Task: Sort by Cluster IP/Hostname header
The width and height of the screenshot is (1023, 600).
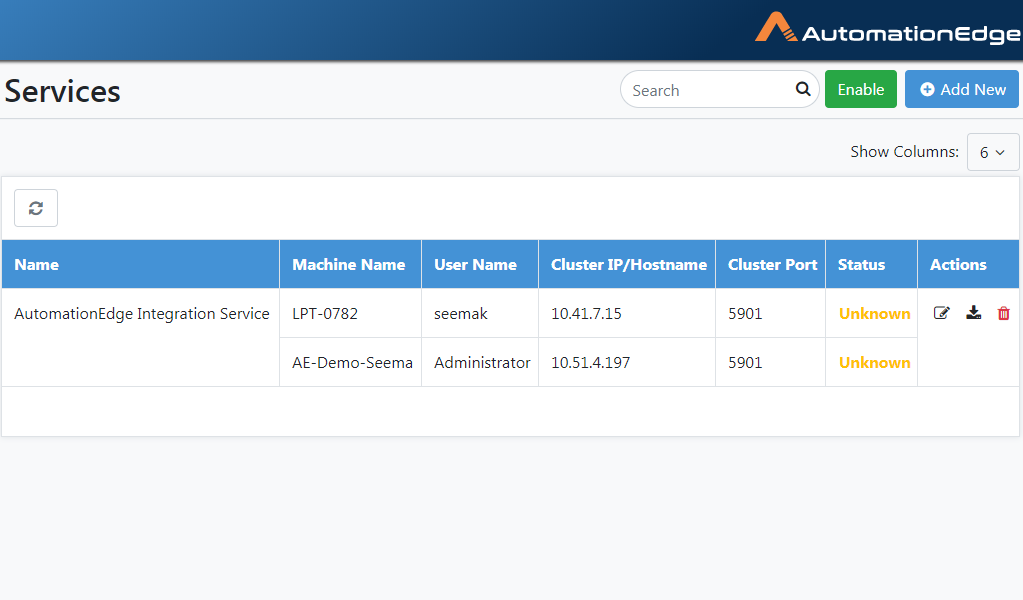Action: (x=629, y=265)
